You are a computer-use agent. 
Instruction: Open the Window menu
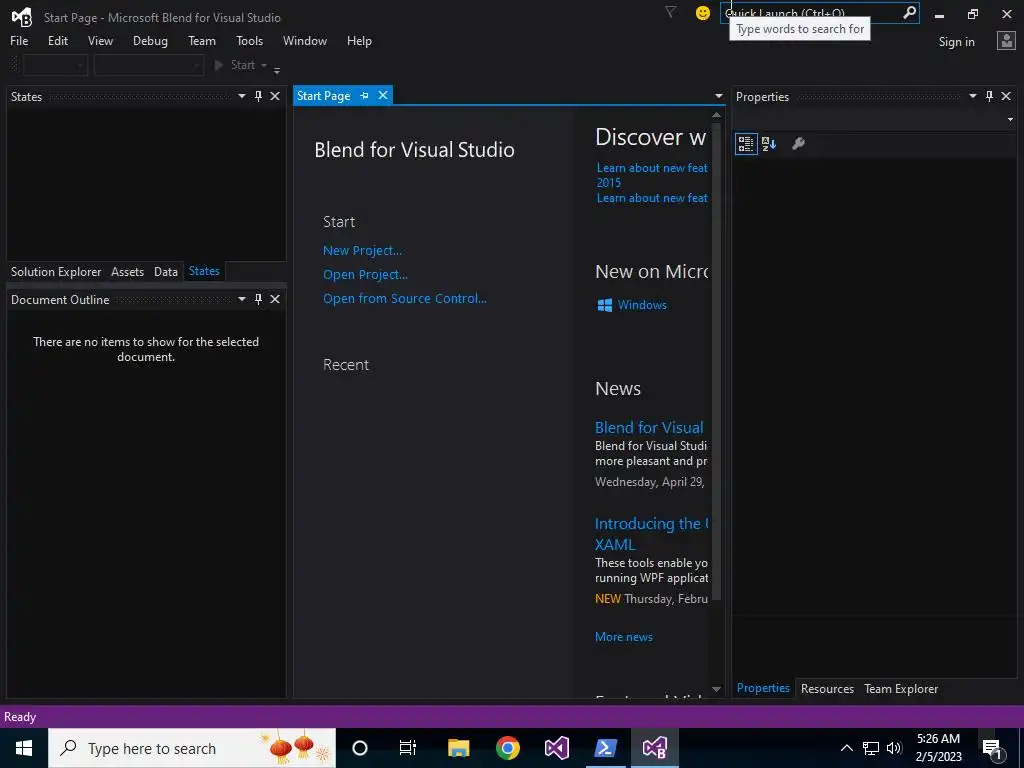(x=304, y=40)
